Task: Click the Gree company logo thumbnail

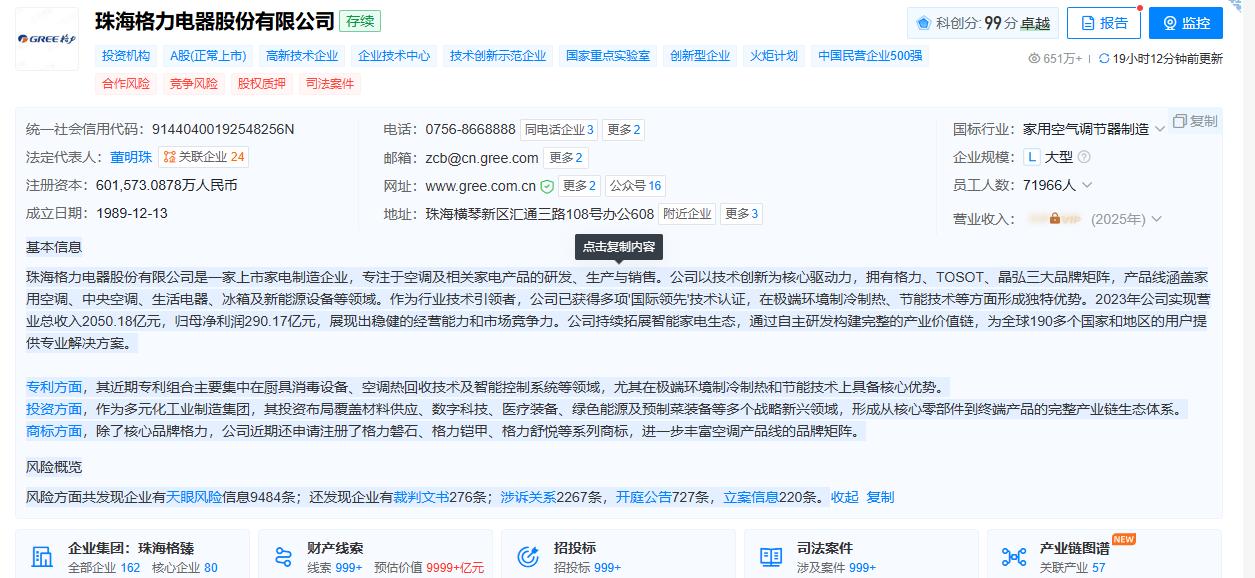Action: click(x=47, y=39)
